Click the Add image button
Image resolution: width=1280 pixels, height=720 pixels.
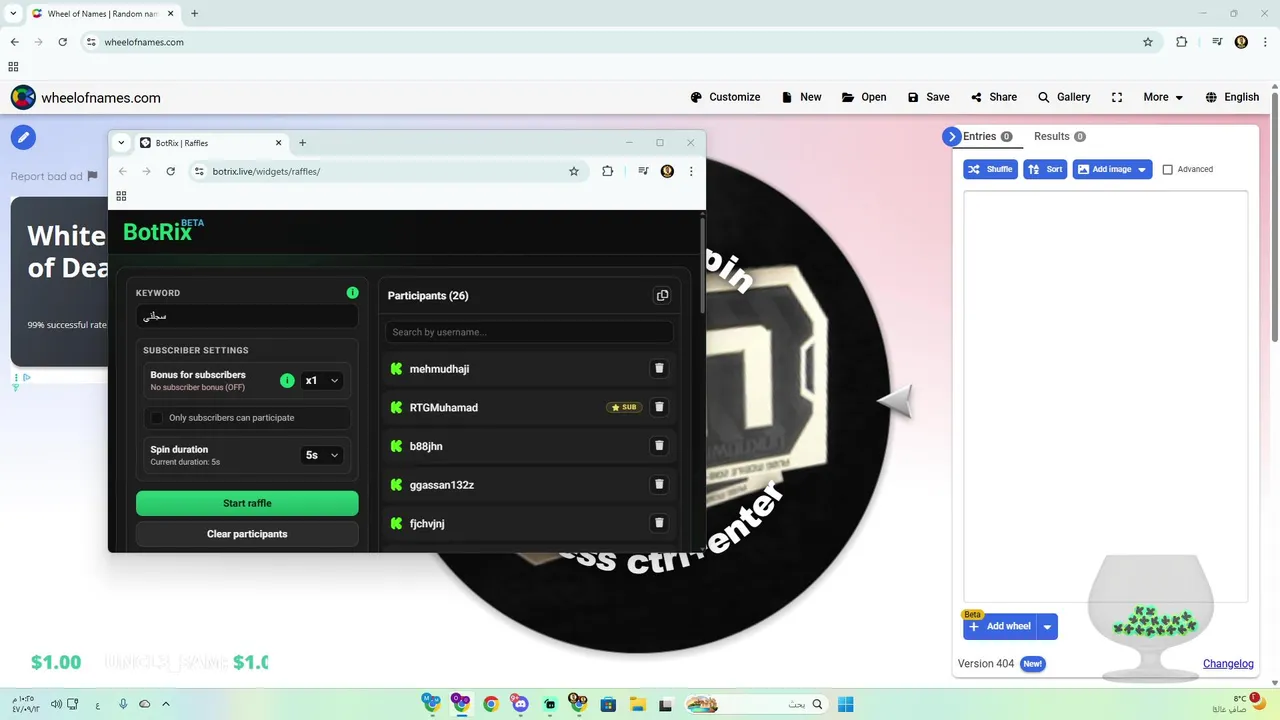1112,169
